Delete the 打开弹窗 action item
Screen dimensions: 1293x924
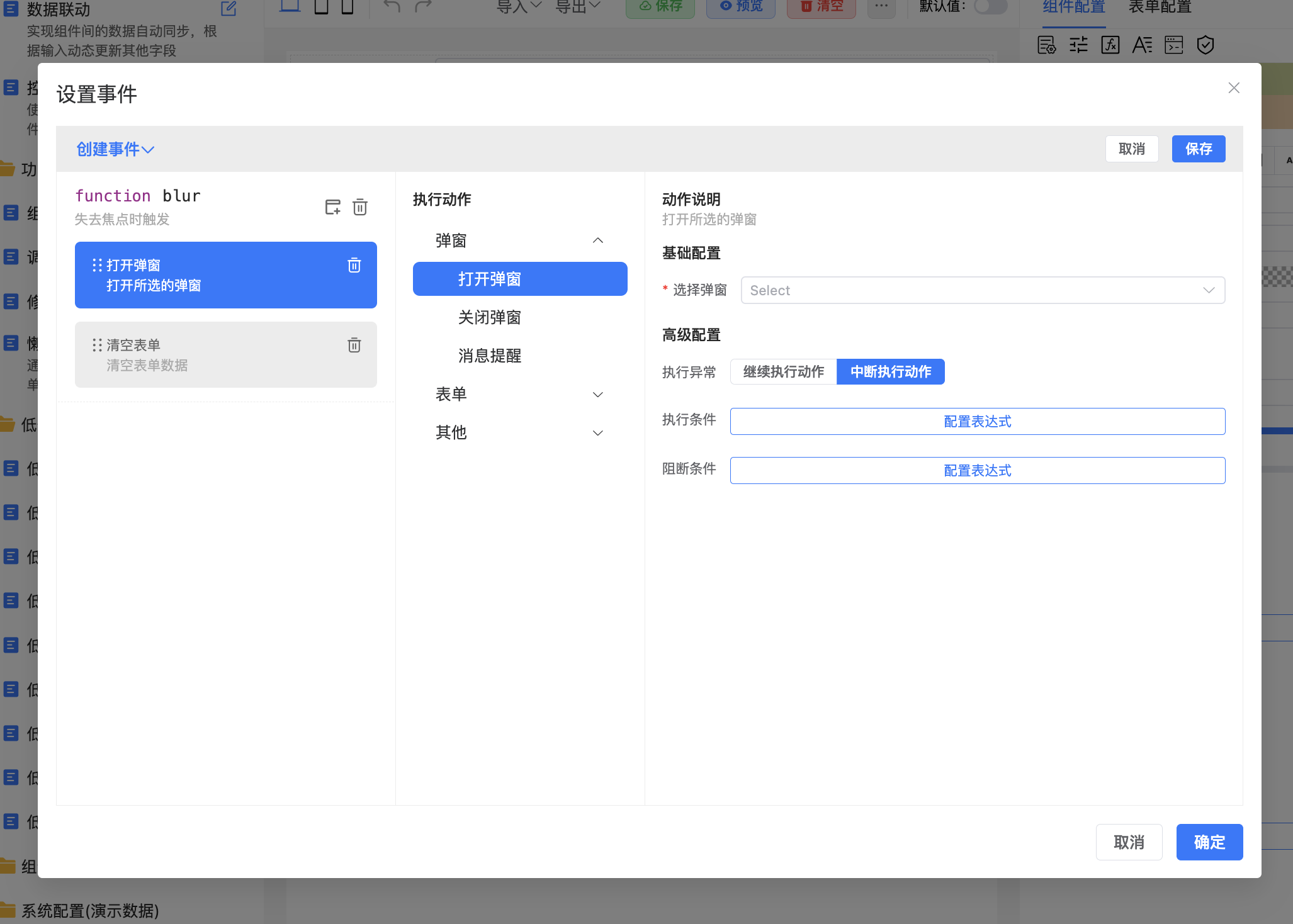354,266
